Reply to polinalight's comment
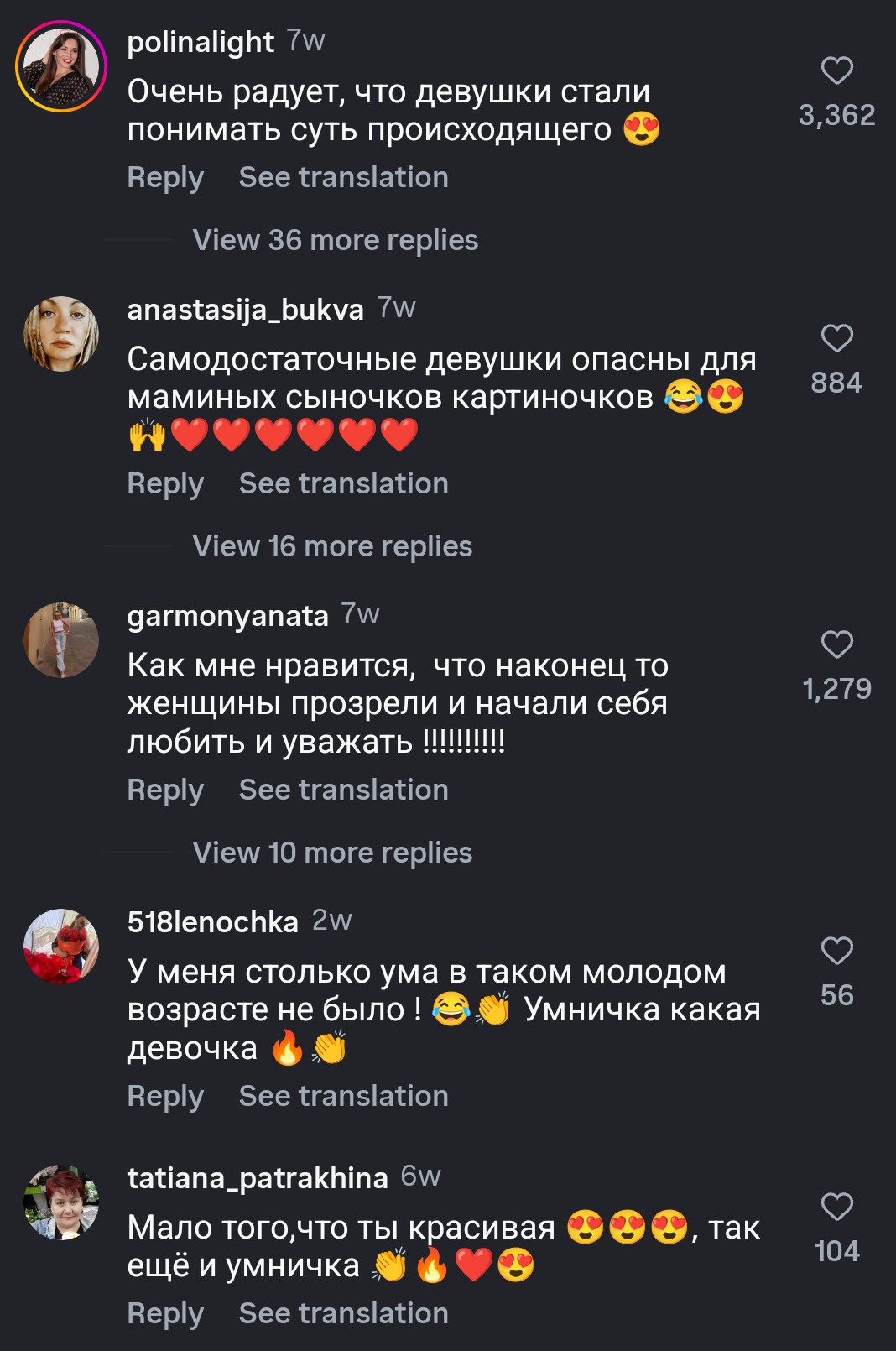 click(x=165, y=178)
